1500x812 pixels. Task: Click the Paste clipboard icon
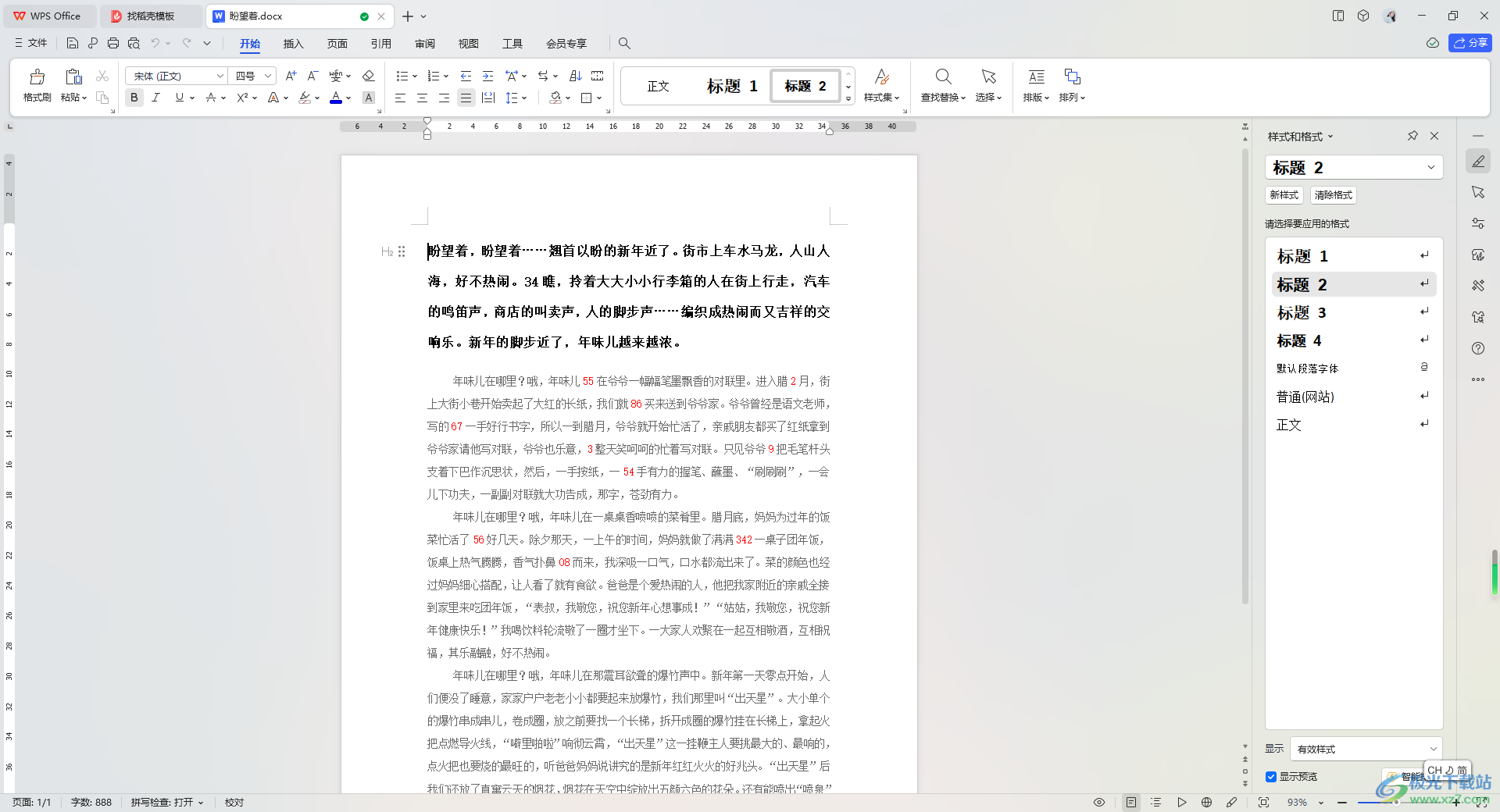pos(73,77)
